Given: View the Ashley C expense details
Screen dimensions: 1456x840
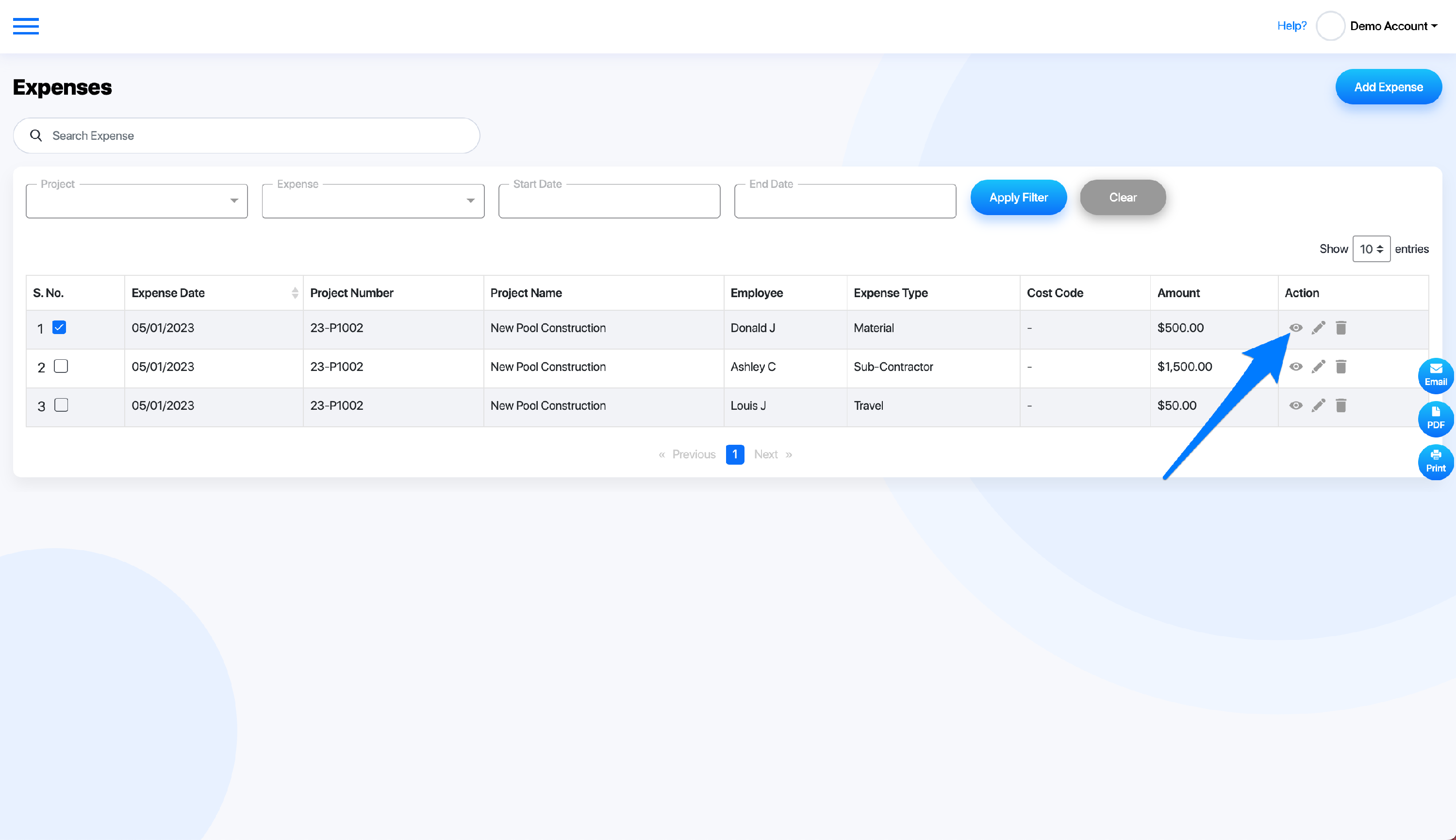Looking at the screenshot, I should click(x=1296, y=366).
